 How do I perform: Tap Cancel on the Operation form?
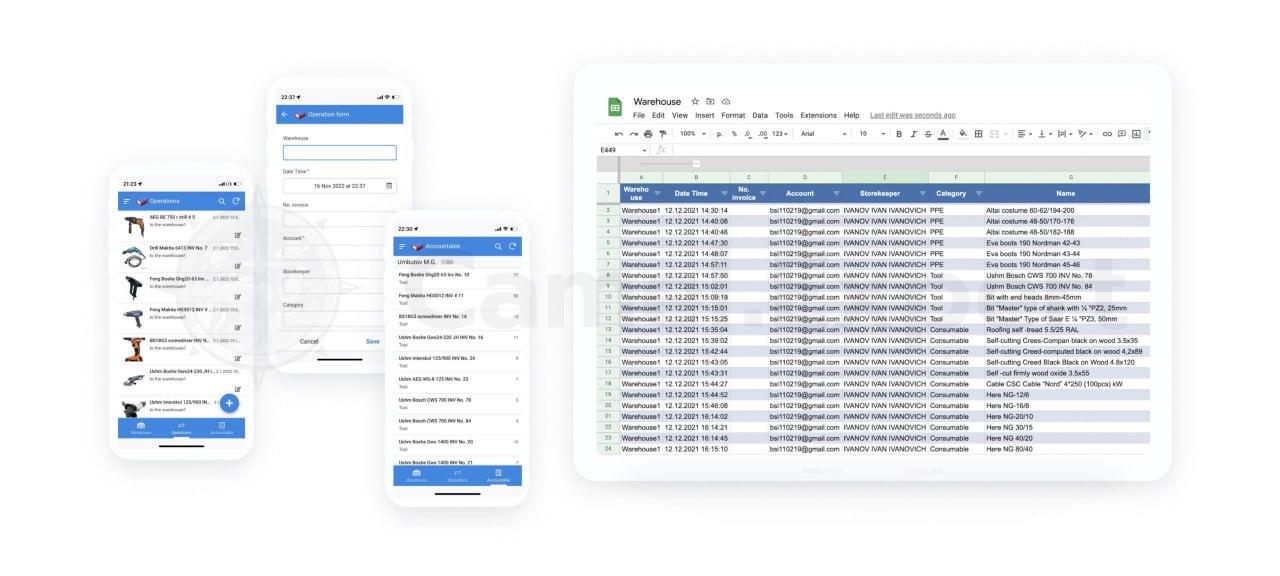tap(309, 342)
